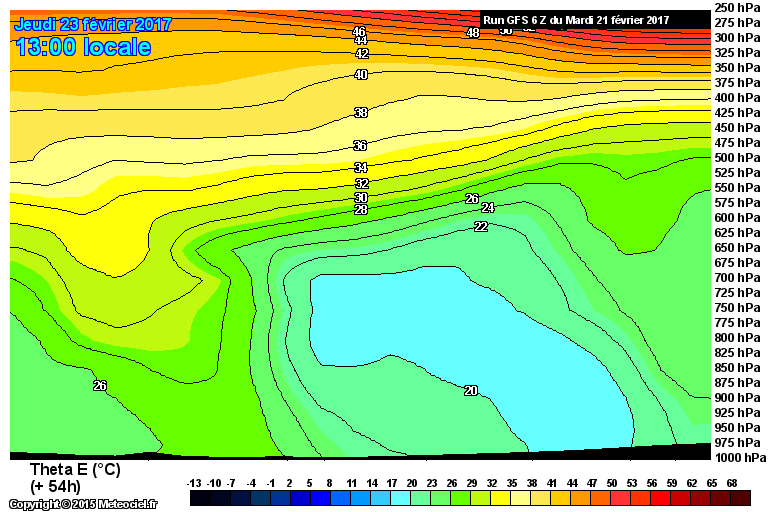This screenshot has height=512, width=768.
Task: Click the yellow swatch at value 32
Action: 501,498
